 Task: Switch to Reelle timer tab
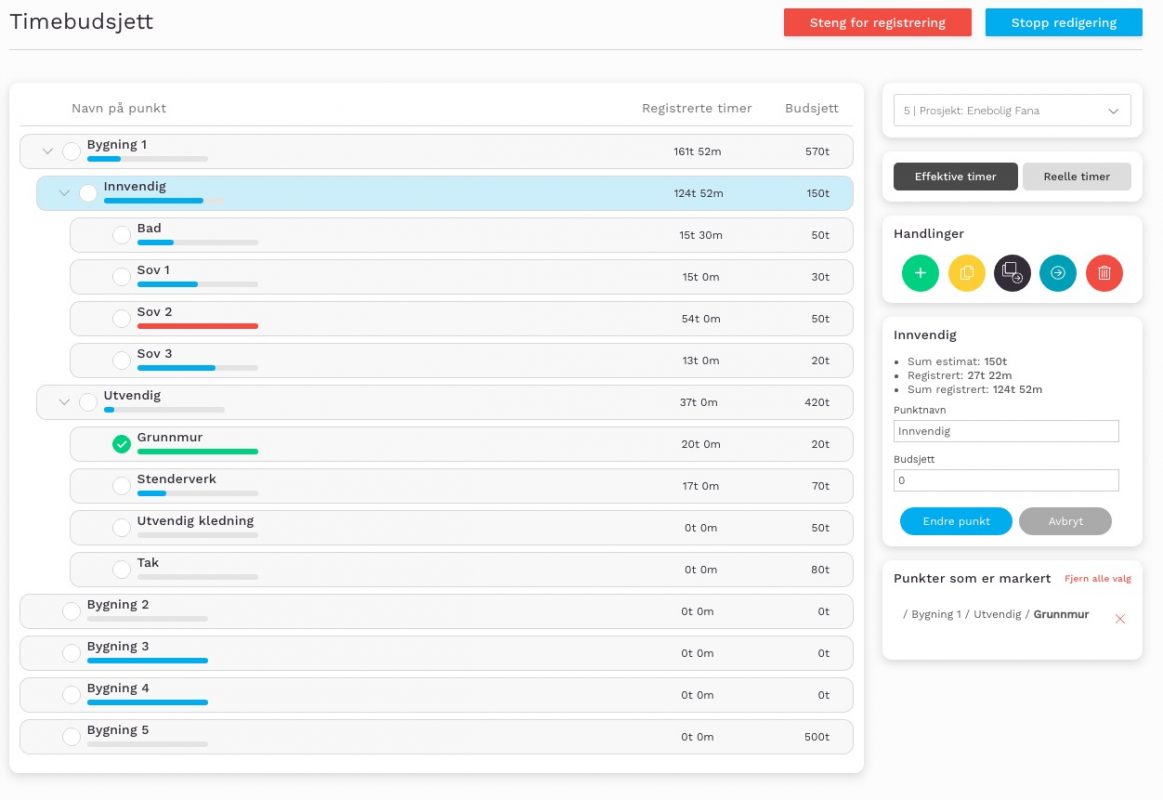[1076, 177]
